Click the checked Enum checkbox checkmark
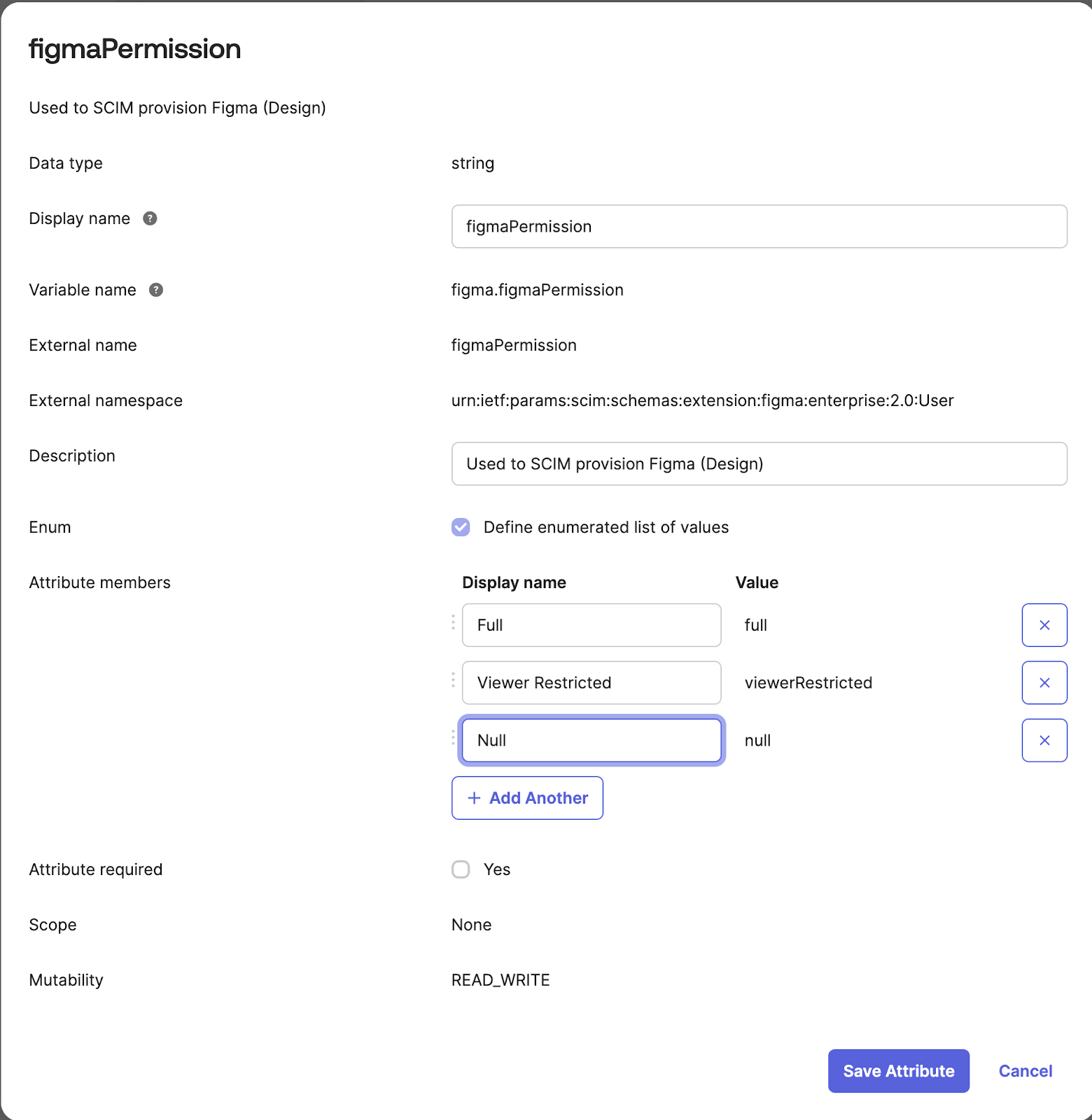 click(461, 527)
